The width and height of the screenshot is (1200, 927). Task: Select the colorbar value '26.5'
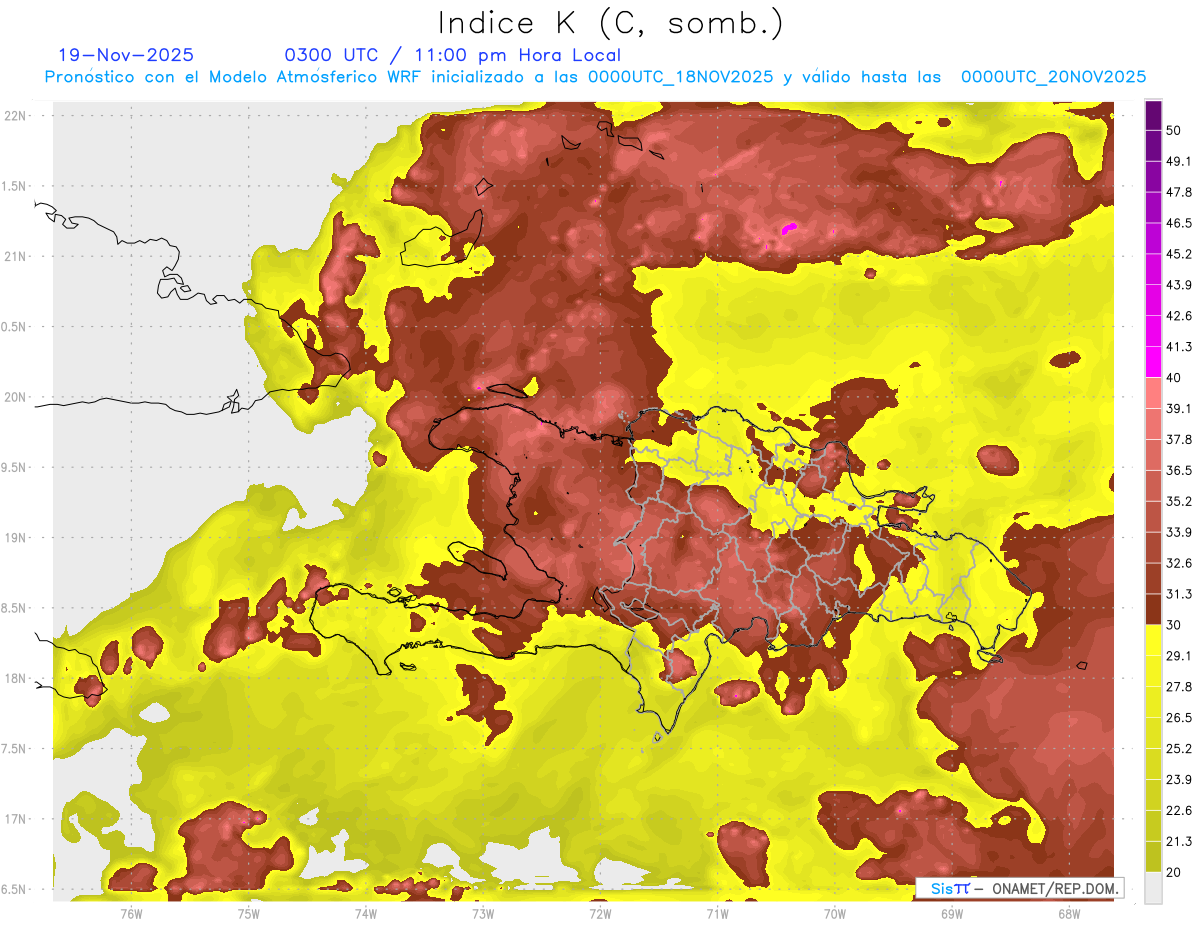1179,718
